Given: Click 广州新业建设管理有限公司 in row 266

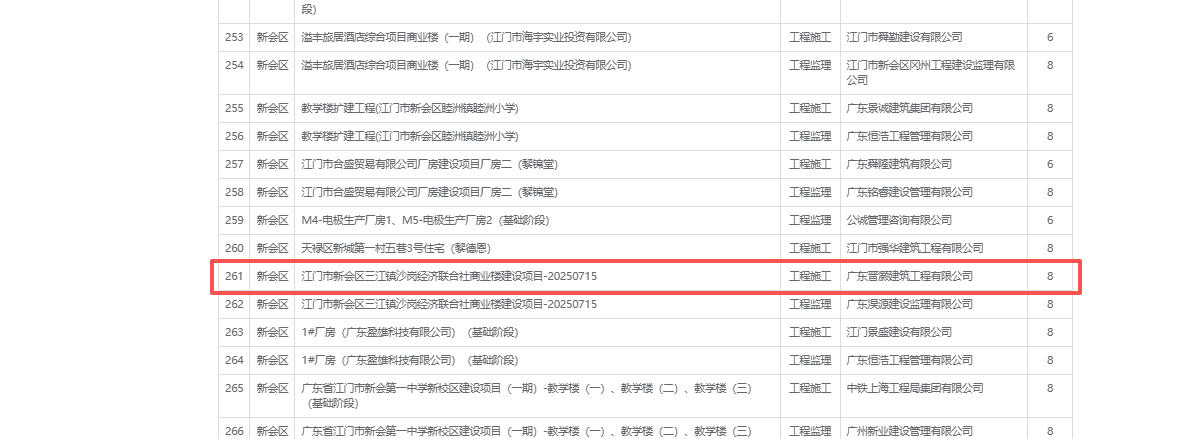Looking at the screenshot, I should (x=909, y=431).
